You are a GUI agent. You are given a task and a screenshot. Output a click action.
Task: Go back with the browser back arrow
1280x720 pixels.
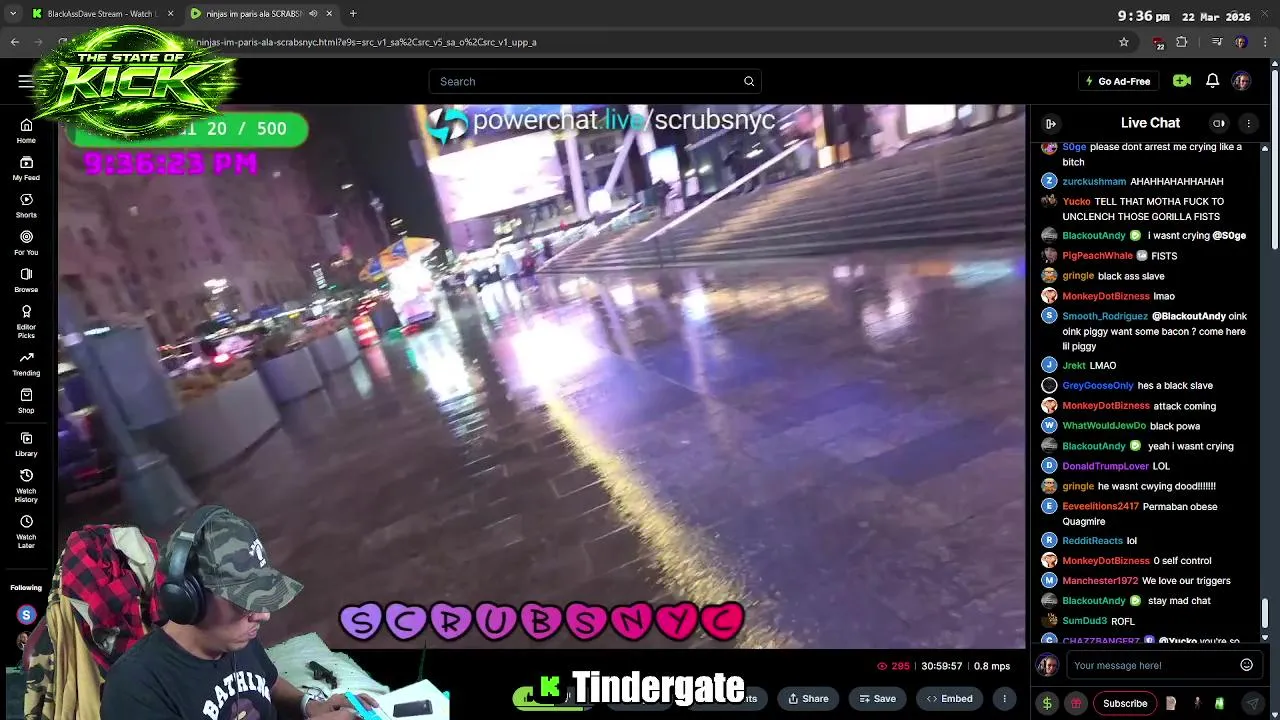(x=15, y=42)
